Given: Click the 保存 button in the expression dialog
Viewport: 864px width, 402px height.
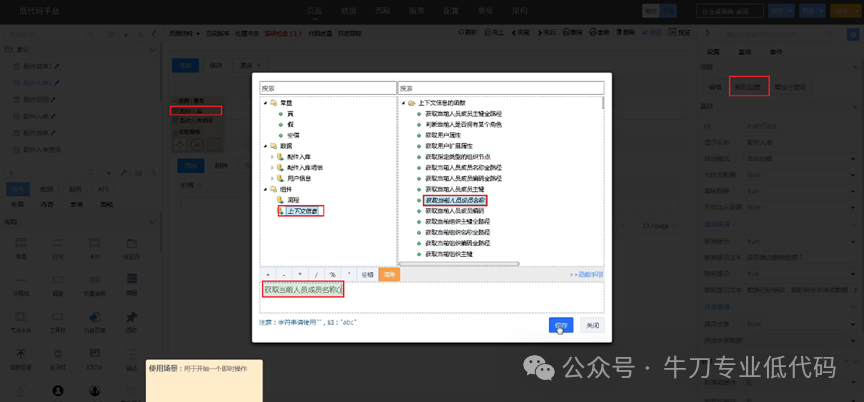Looking at the screenshot, I should click(x=561, y=325).
